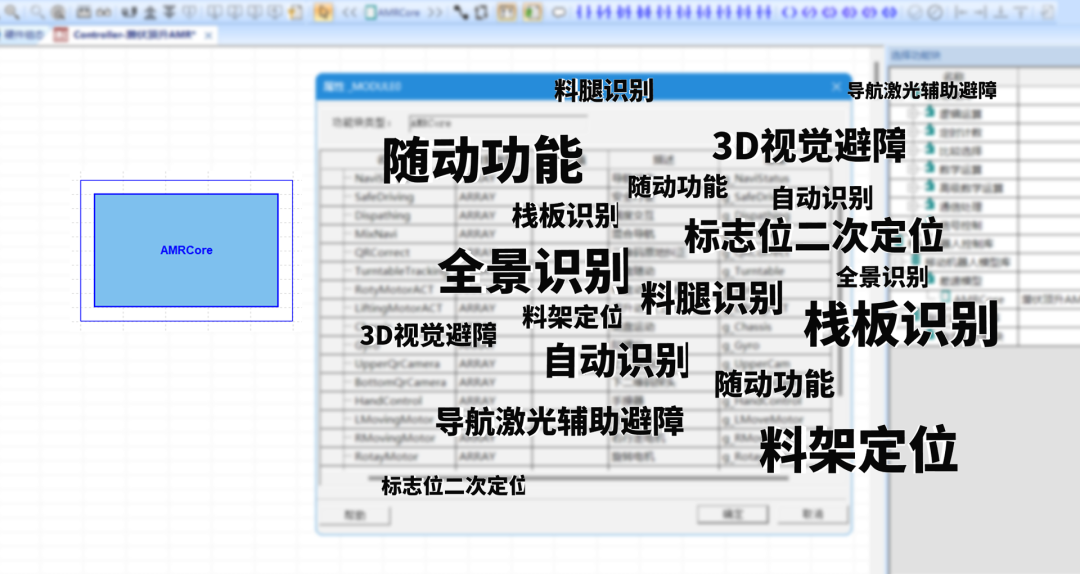Click the connection line tool icon
Screen dimensions: 1080x574
coord(460,13)
